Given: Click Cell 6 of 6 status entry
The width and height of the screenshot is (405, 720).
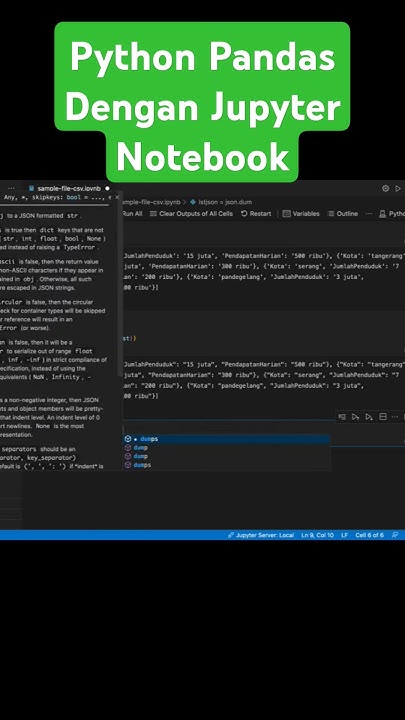Looking at the screenshot, I should tap(369, 535).
